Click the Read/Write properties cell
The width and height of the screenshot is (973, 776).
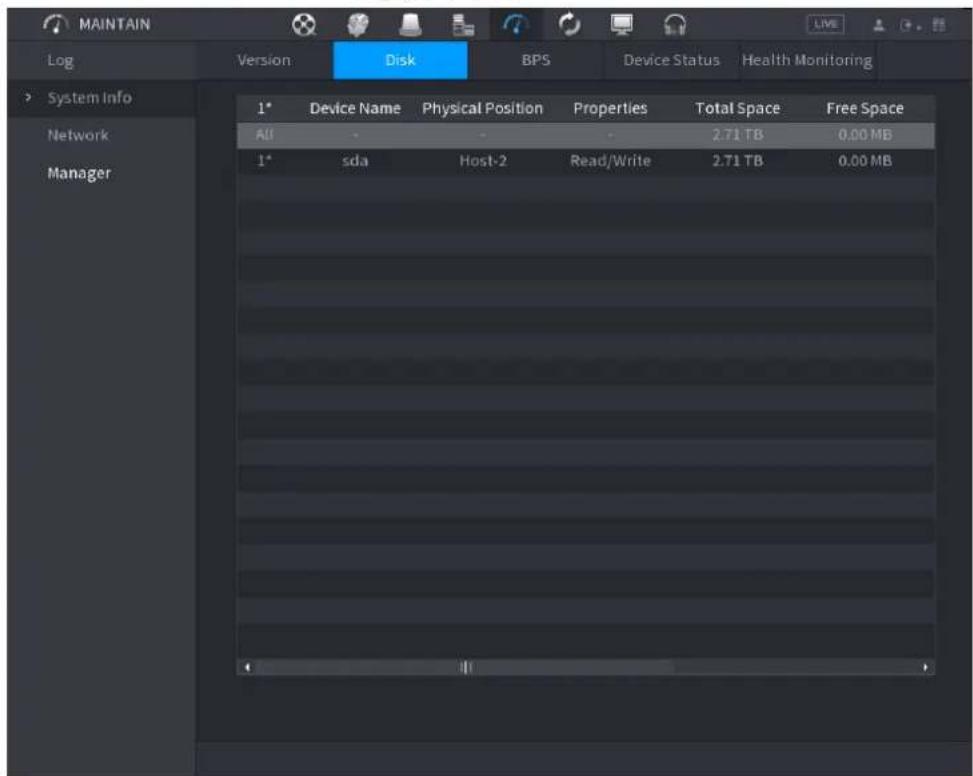610,161
